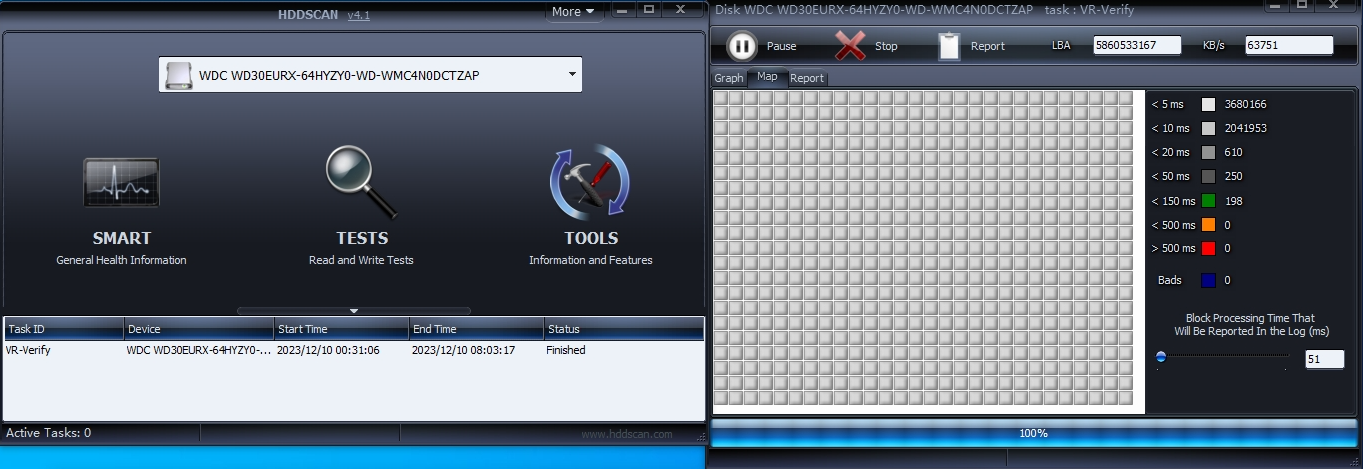Image resolution: width=1363 pixels, height=469 pixels.
Task: Click the orange < 500 ms swatch
Action: coord(1208,225)
